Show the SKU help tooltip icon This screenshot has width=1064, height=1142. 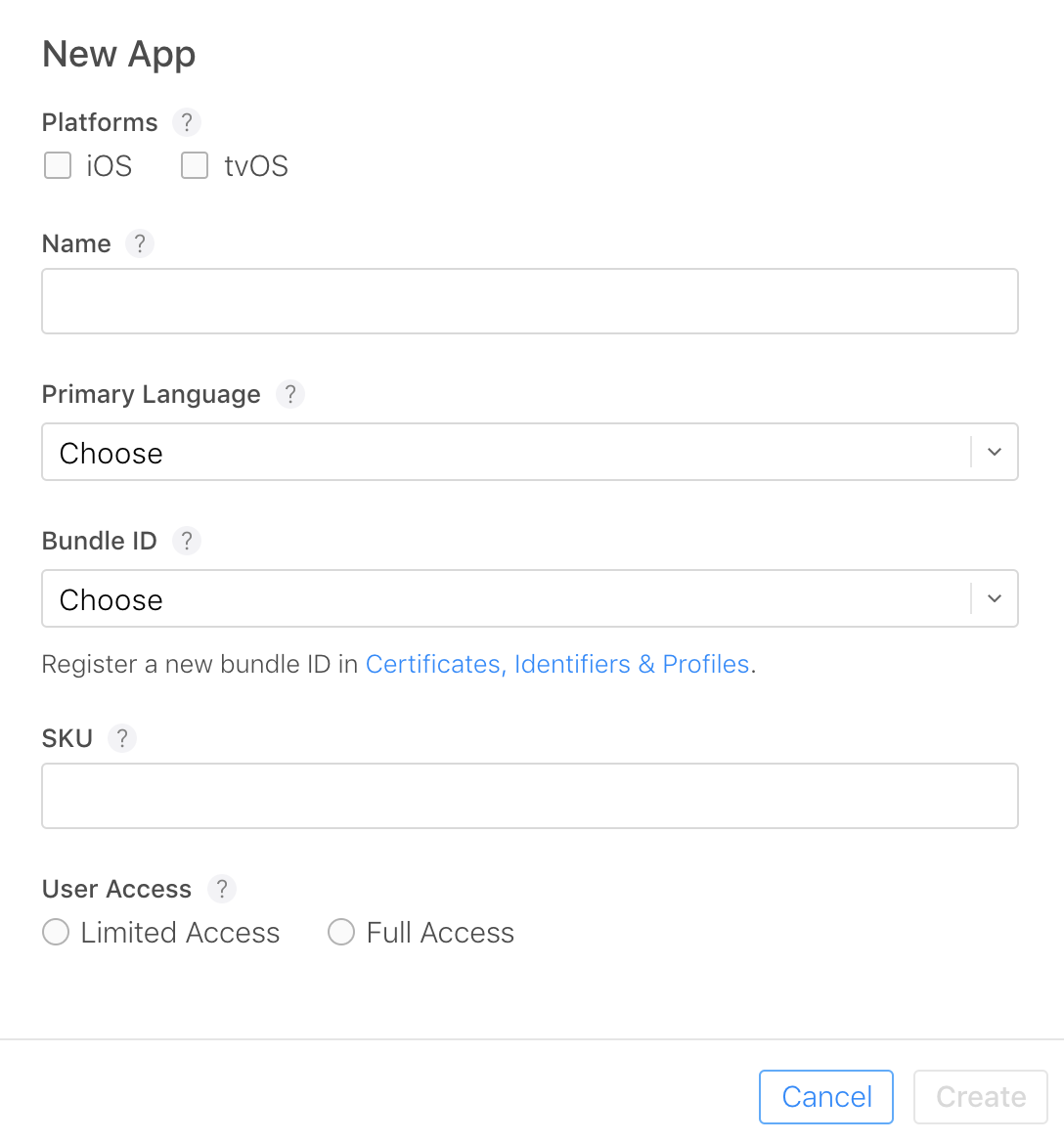point(121,738)
